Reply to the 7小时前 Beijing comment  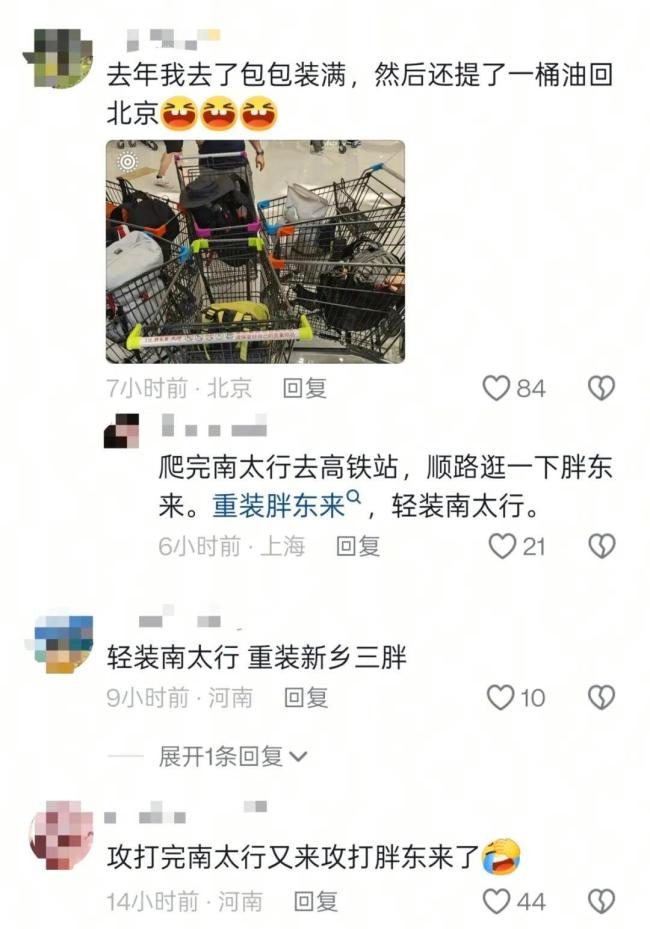pos(305,389)
